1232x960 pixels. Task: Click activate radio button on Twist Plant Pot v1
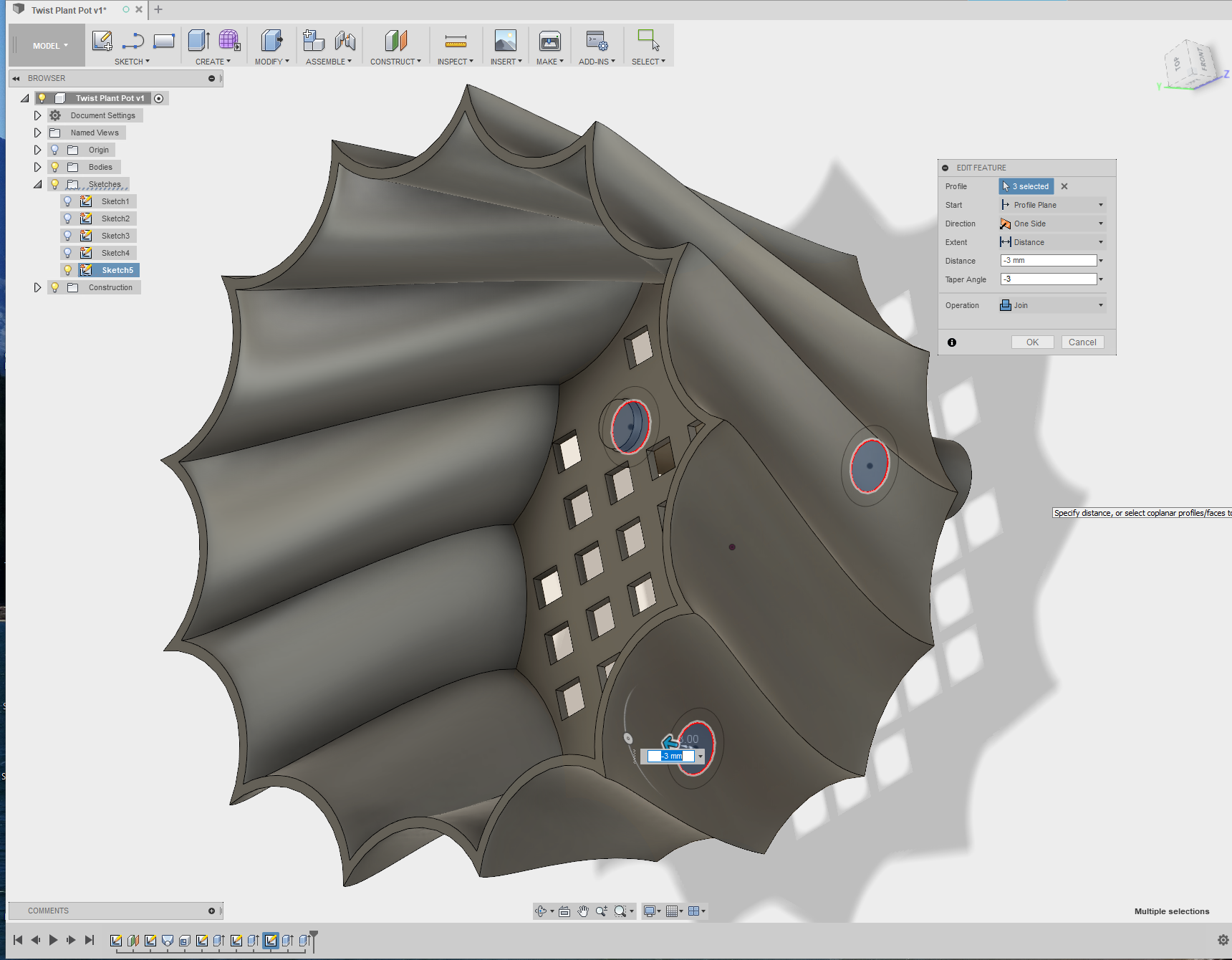[x=159, y=98]
